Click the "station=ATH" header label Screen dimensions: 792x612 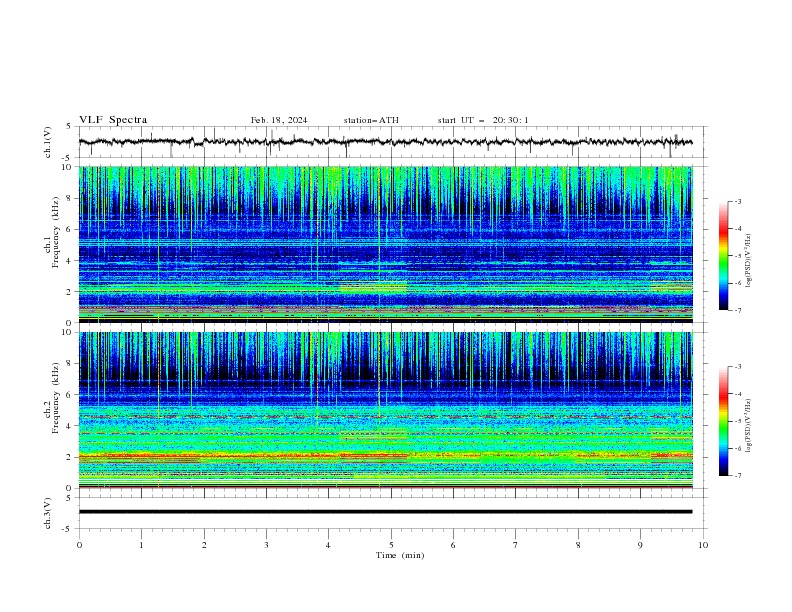coord(371,120)
